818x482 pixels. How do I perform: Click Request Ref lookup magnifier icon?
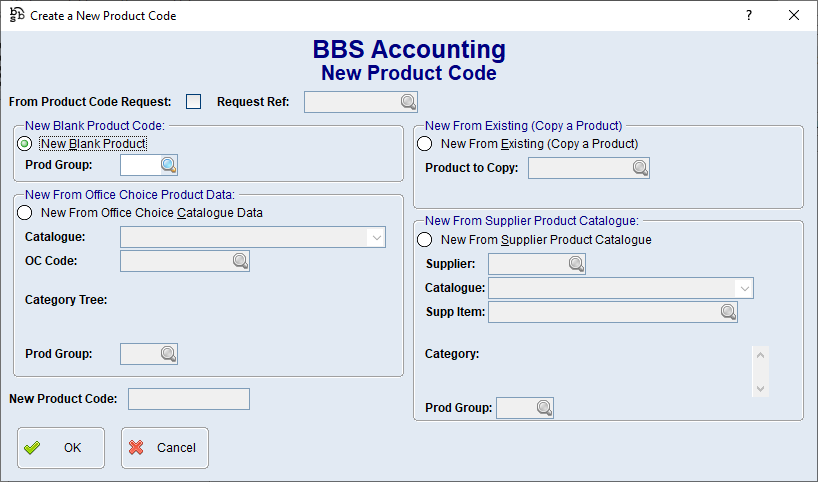point(408,102)
